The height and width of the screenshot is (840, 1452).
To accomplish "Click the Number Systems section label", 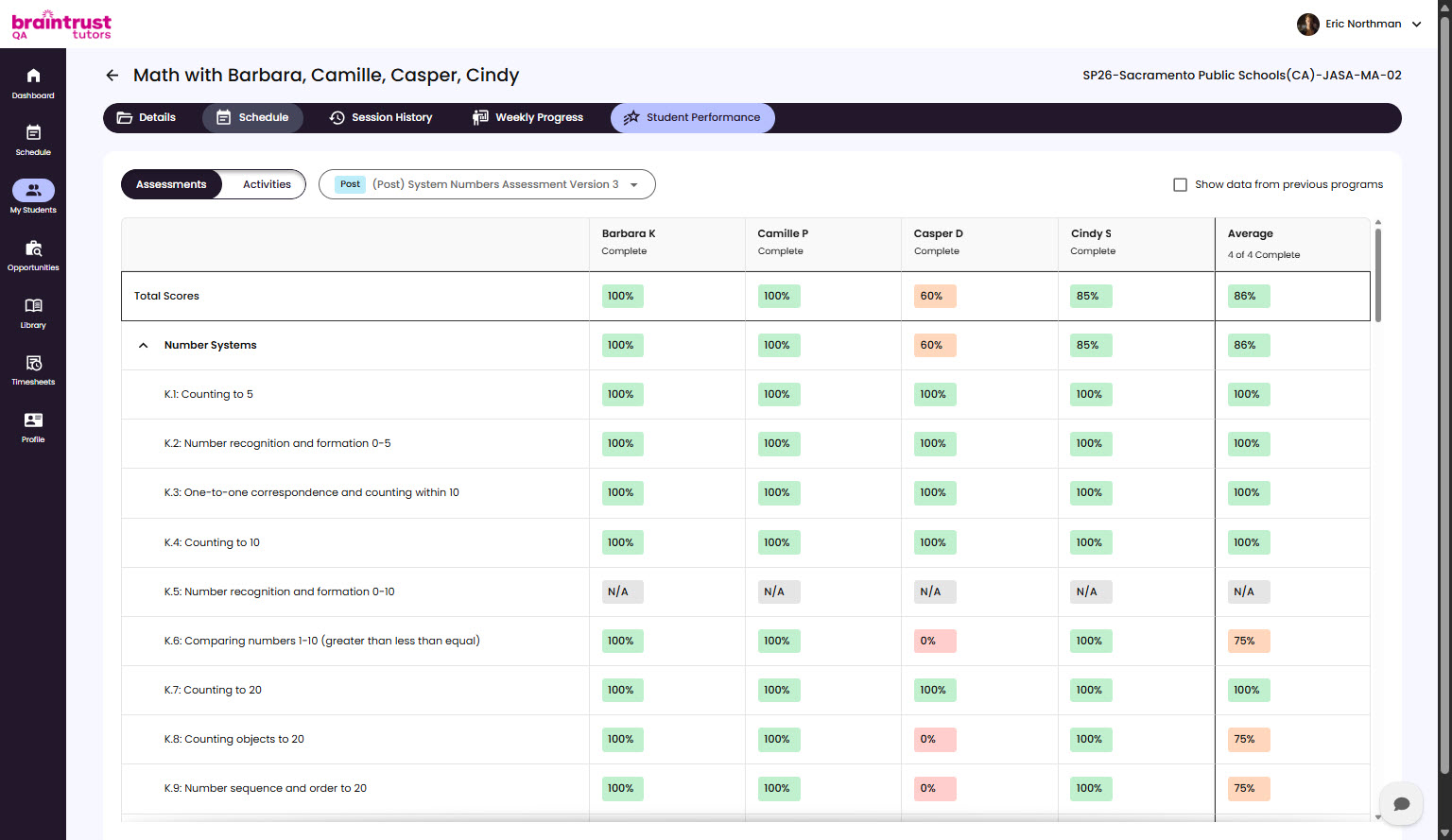I will tap(210, 345).
